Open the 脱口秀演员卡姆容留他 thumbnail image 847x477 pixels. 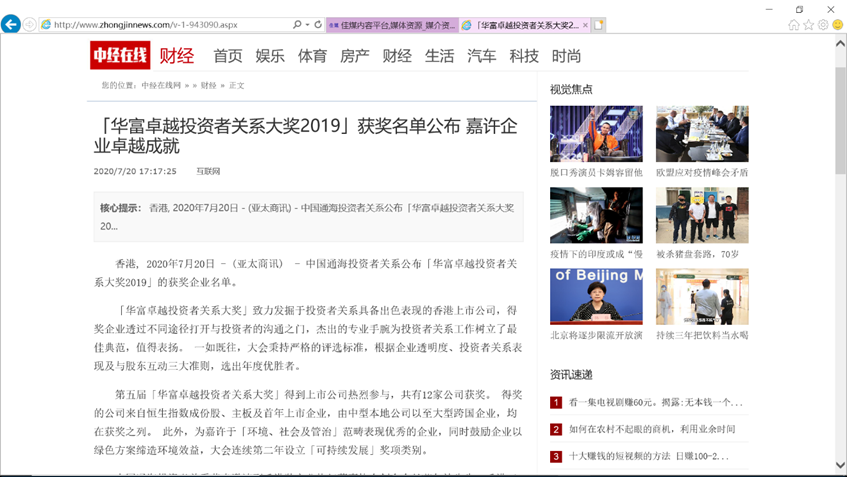click(596, 133)
